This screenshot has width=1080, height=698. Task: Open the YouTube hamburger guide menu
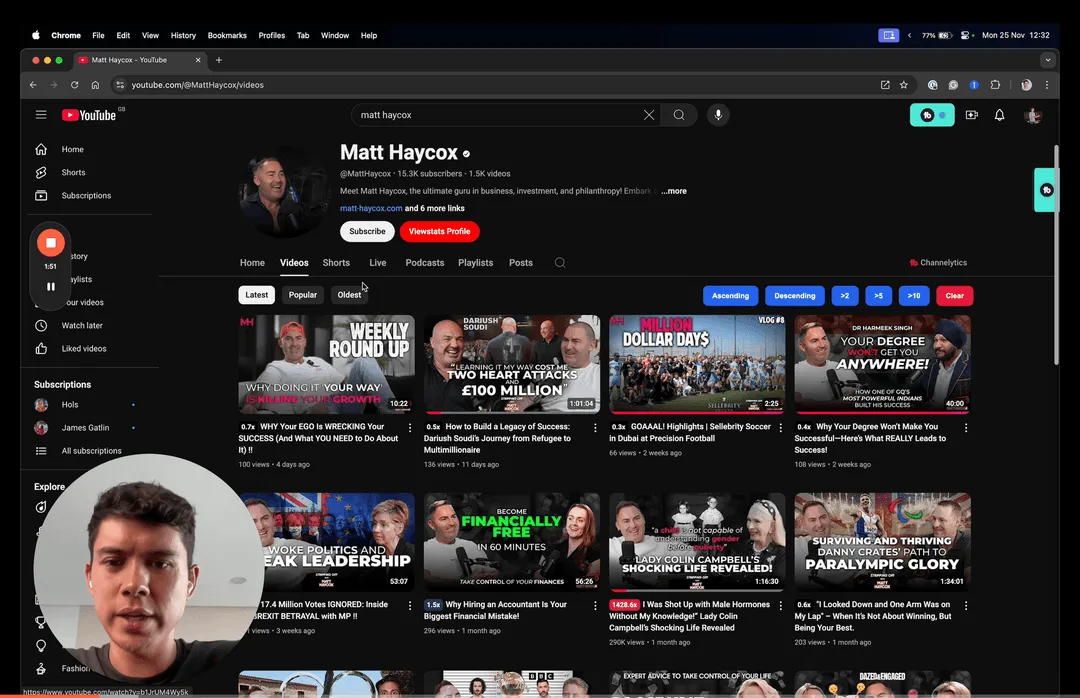point(41,115)
